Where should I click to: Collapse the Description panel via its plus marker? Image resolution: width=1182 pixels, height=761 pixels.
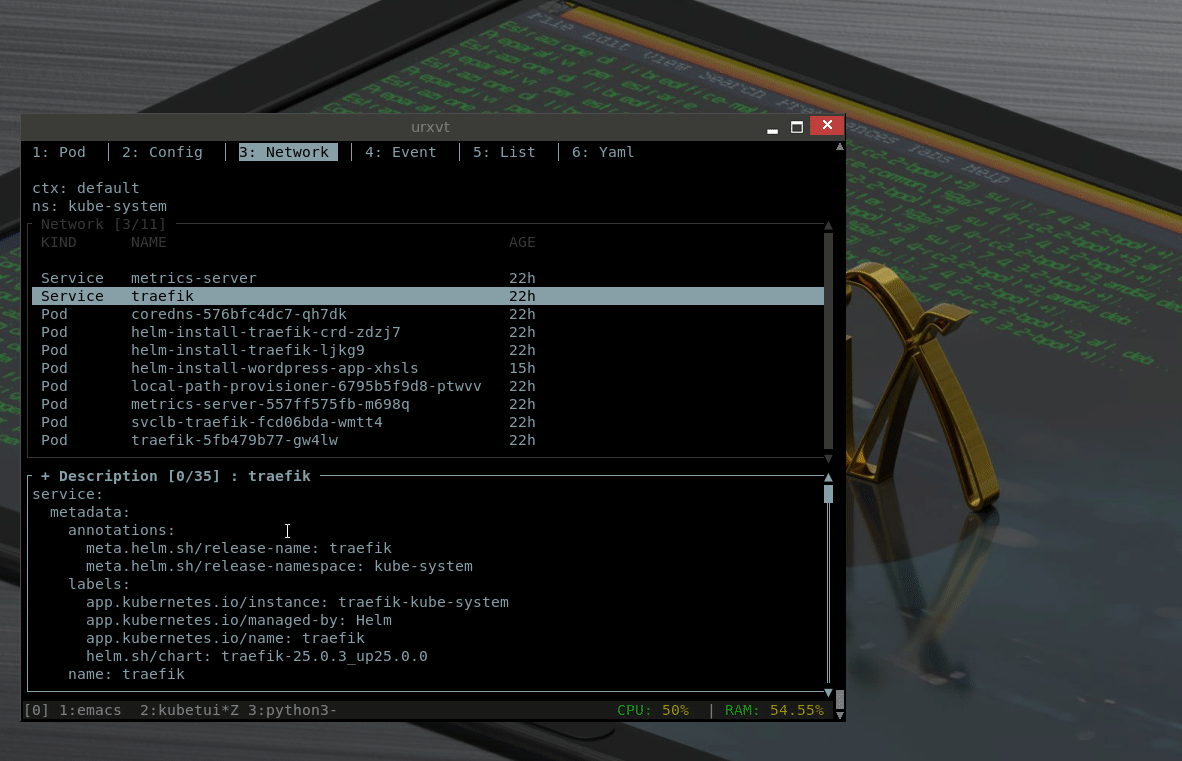(x=43, y=475)
